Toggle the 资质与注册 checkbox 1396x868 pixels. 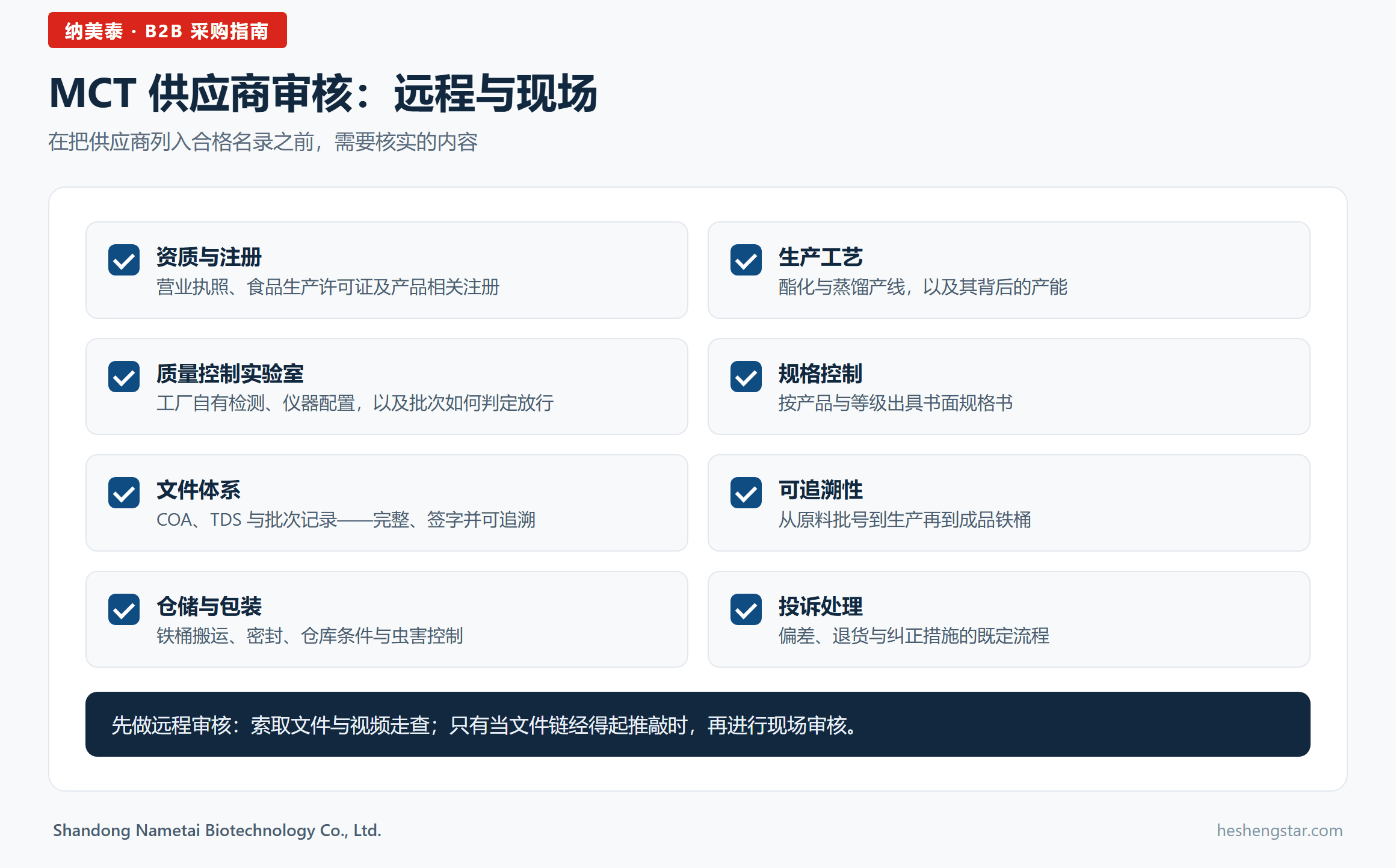tap(124, 260)
